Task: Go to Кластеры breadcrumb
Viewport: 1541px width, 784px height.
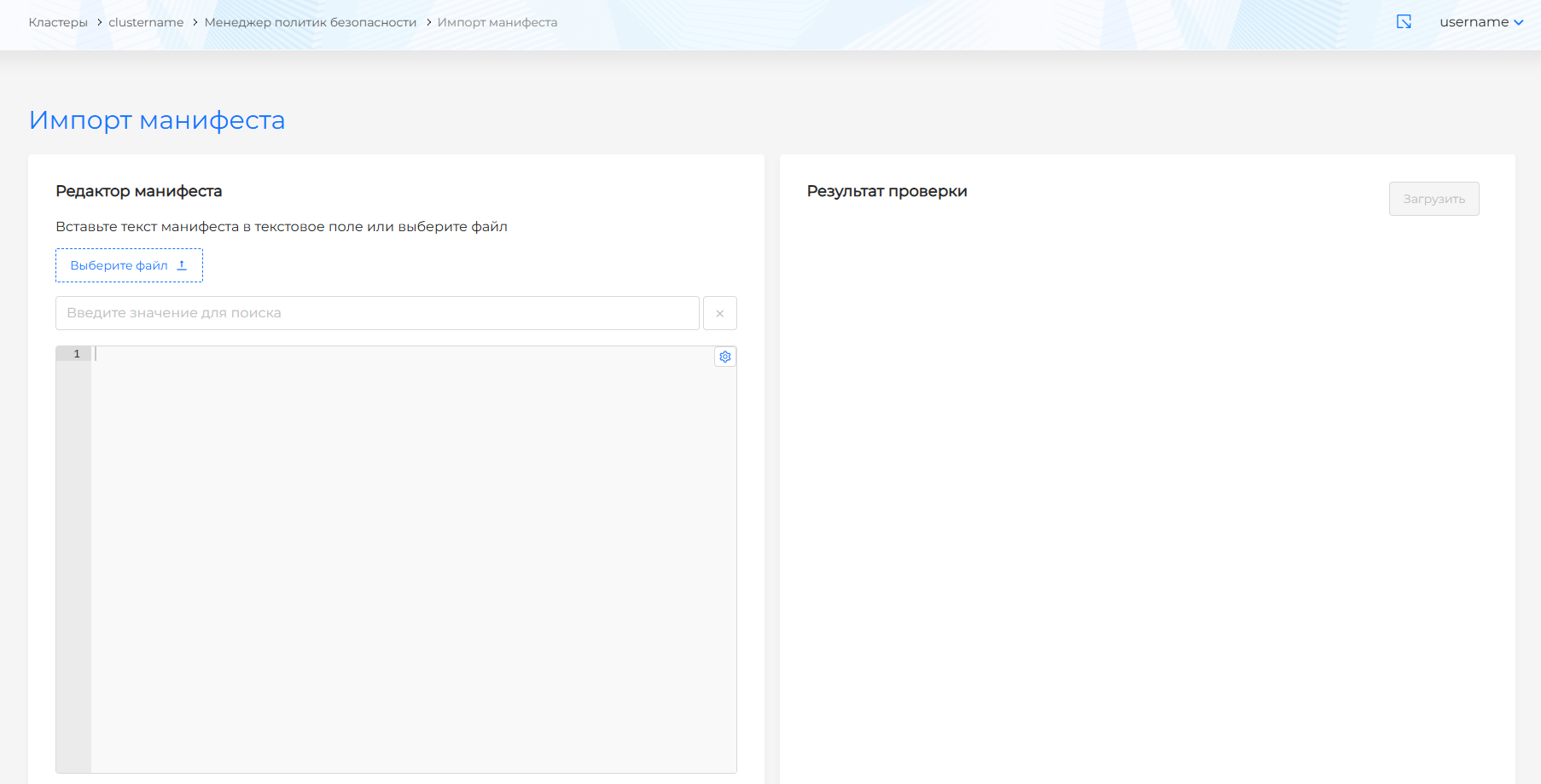Action: [x=58, y=22]
